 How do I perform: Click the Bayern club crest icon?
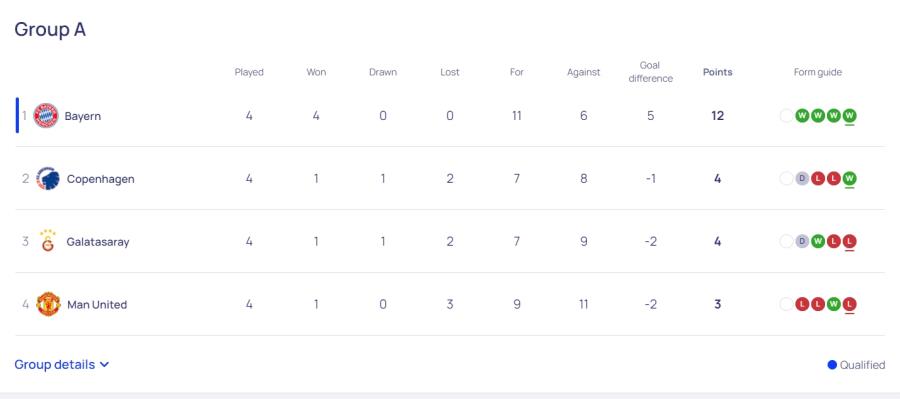pyautogui.click(x=46, y=116)
